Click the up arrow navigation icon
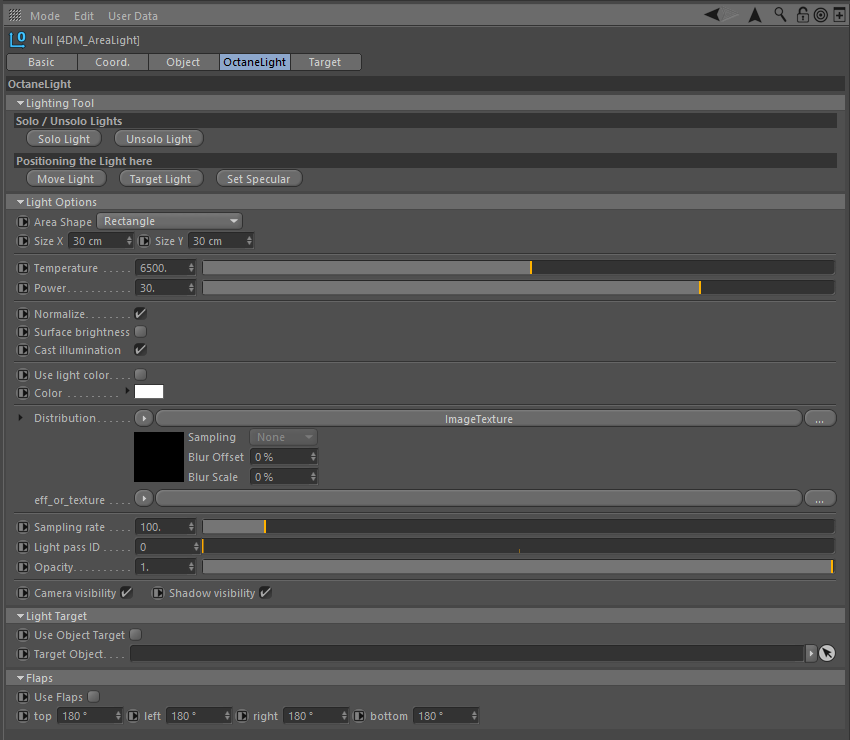The width and height of the screenshot is (850, 740). coord(755,15)
